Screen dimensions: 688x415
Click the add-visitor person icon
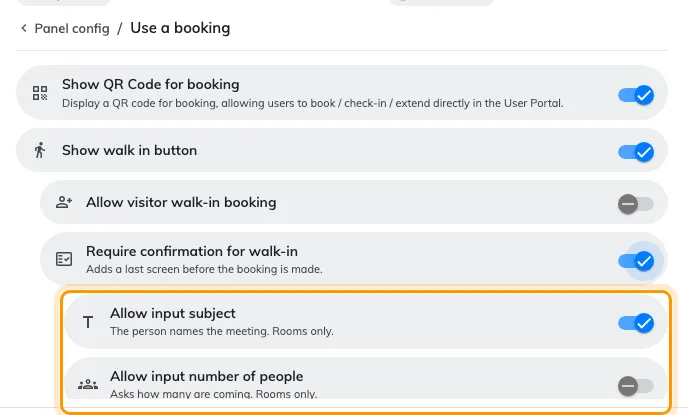[x=64, y=202]
